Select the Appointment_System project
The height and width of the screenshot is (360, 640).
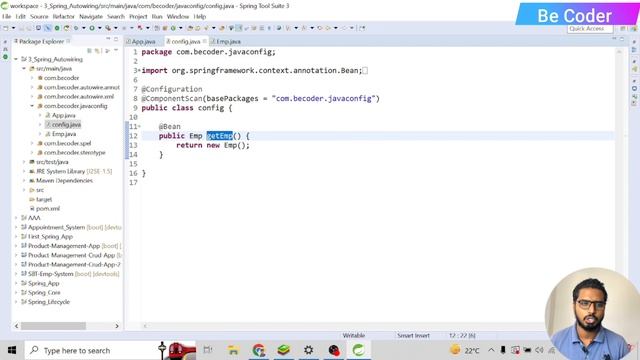56,227
